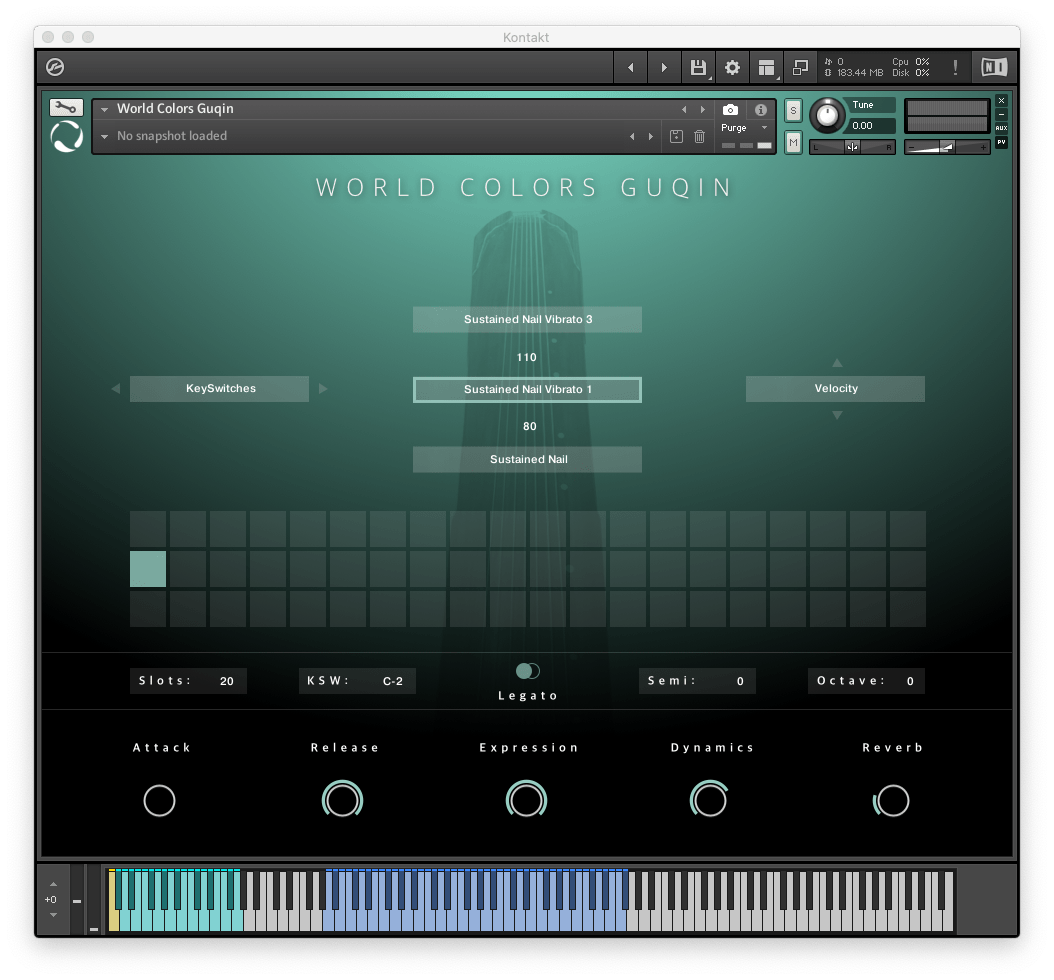Open the Purge dropdown menu
Image resolution: width=1054 pixels, height=980 pixels.
[x=745, y=128]
